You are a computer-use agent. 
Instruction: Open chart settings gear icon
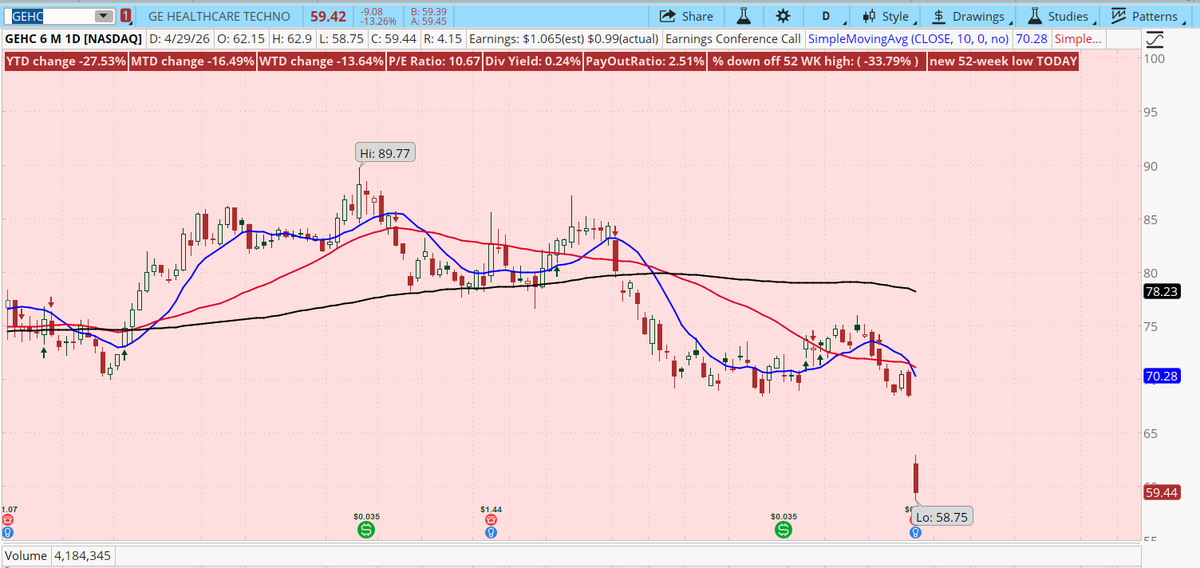click(782, 16)
